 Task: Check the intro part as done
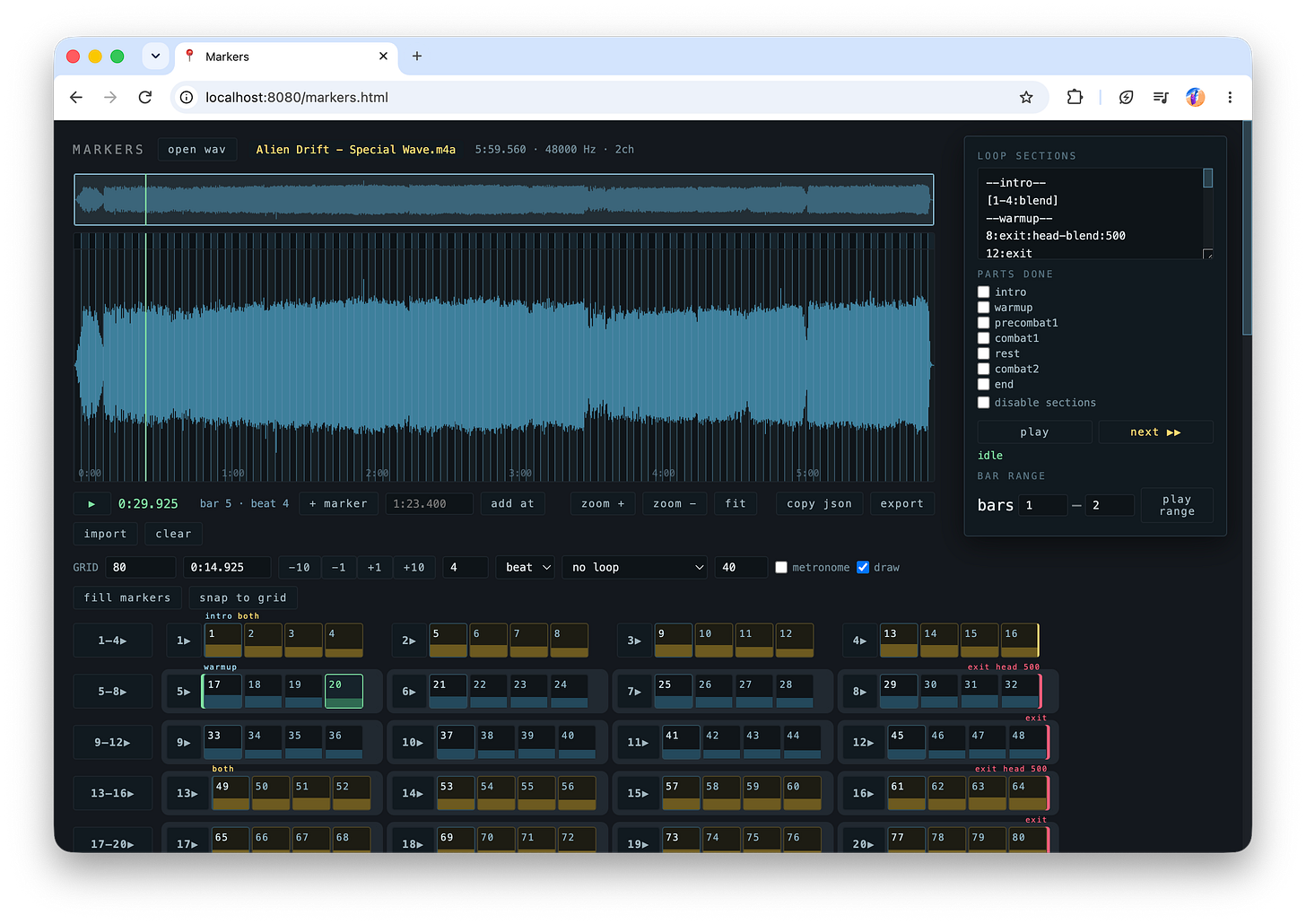tap(984, 292)
